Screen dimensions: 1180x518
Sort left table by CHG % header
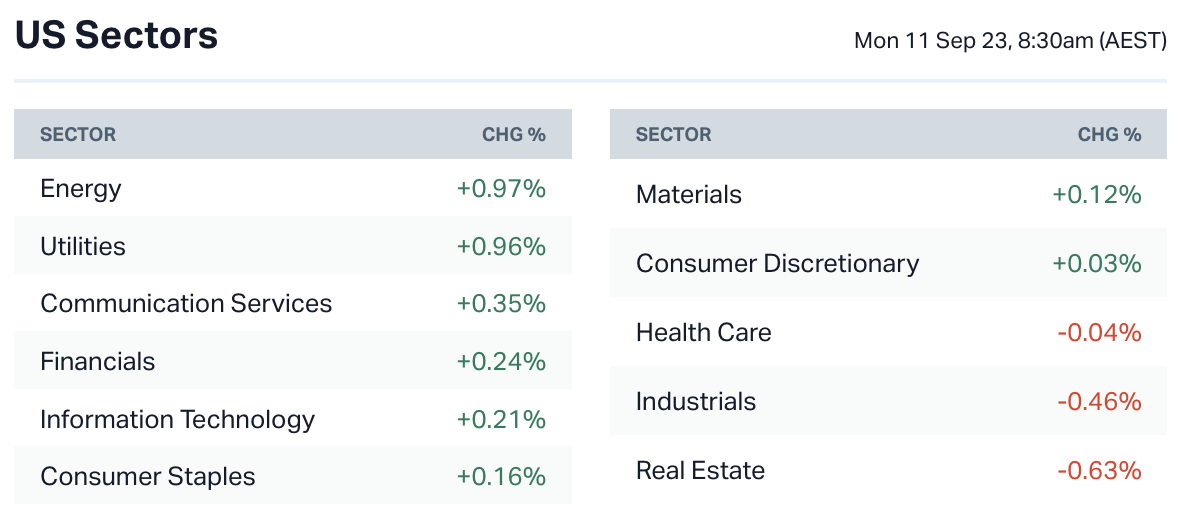(x=514, y=134)
